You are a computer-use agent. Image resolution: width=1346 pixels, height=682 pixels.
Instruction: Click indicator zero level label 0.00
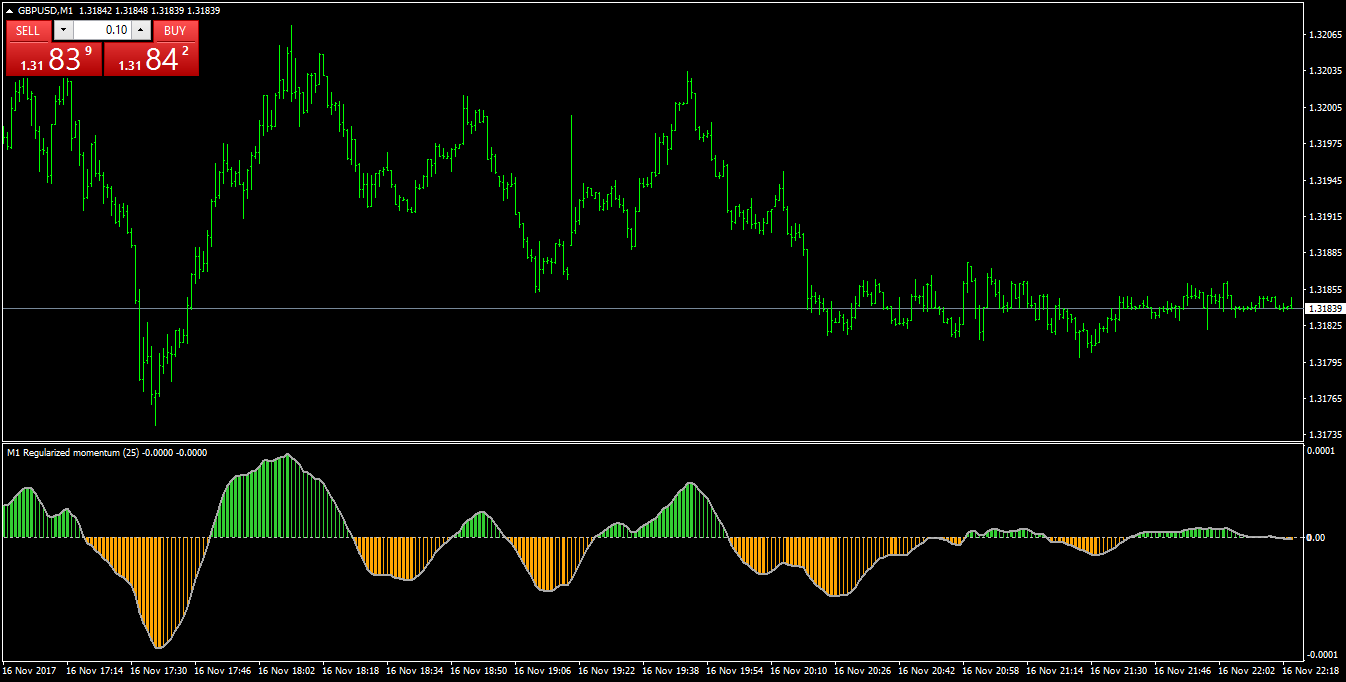click(1317, 538)
